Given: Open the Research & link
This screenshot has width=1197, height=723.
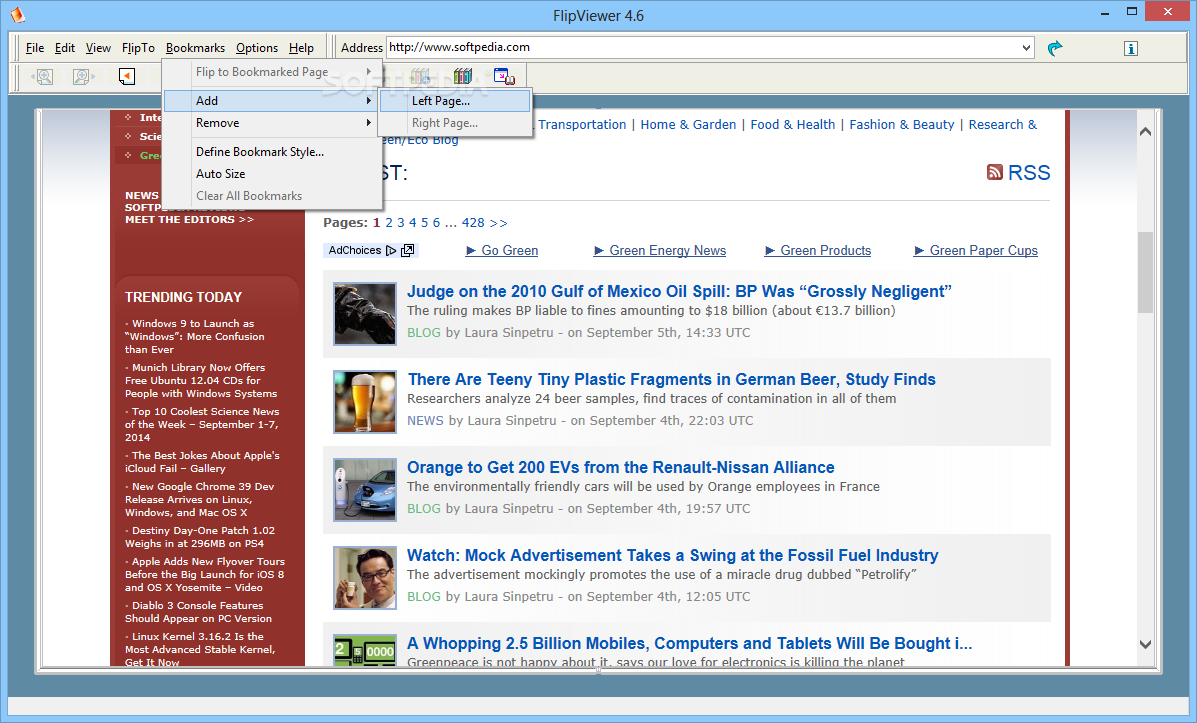Looking at the screenshot, I should tap(1002, 124).
